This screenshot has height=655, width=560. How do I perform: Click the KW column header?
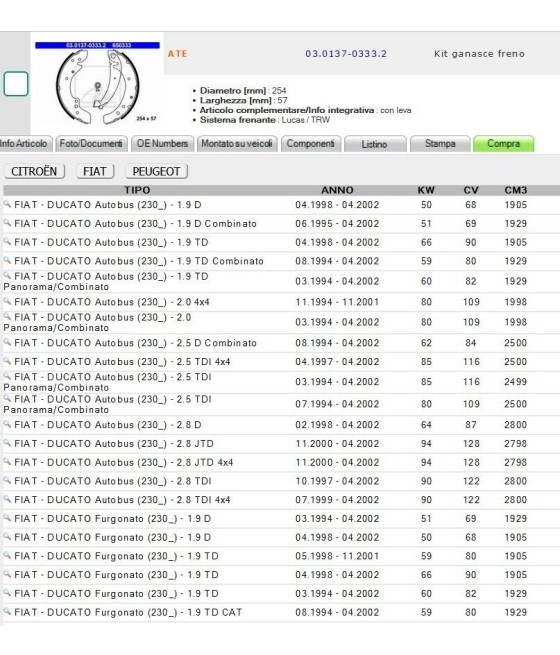[x=426, y=190]
